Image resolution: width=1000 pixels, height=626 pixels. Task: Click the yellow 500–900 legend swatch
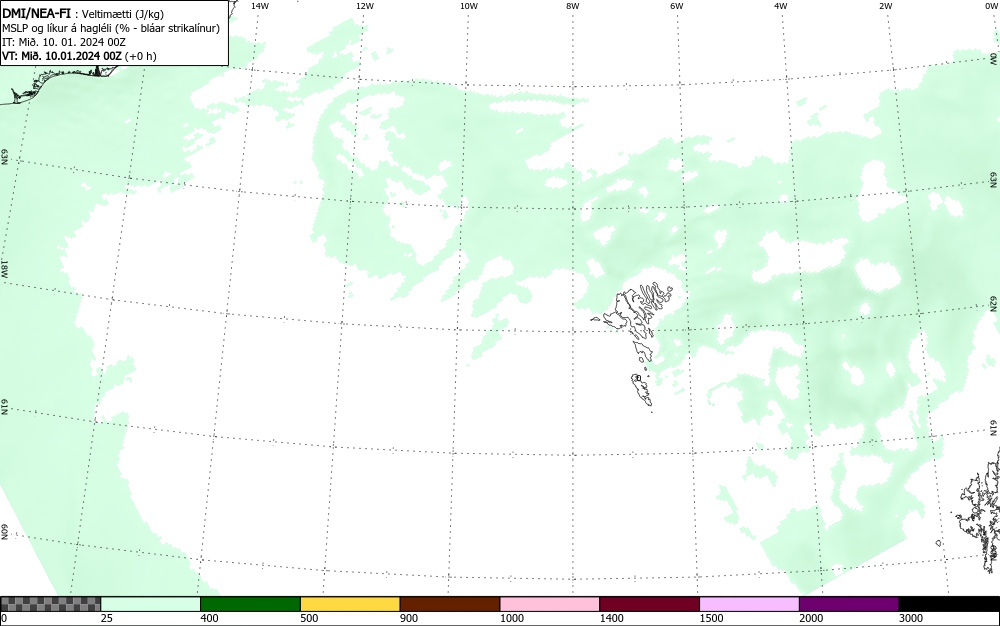click(x=349, y=604)
